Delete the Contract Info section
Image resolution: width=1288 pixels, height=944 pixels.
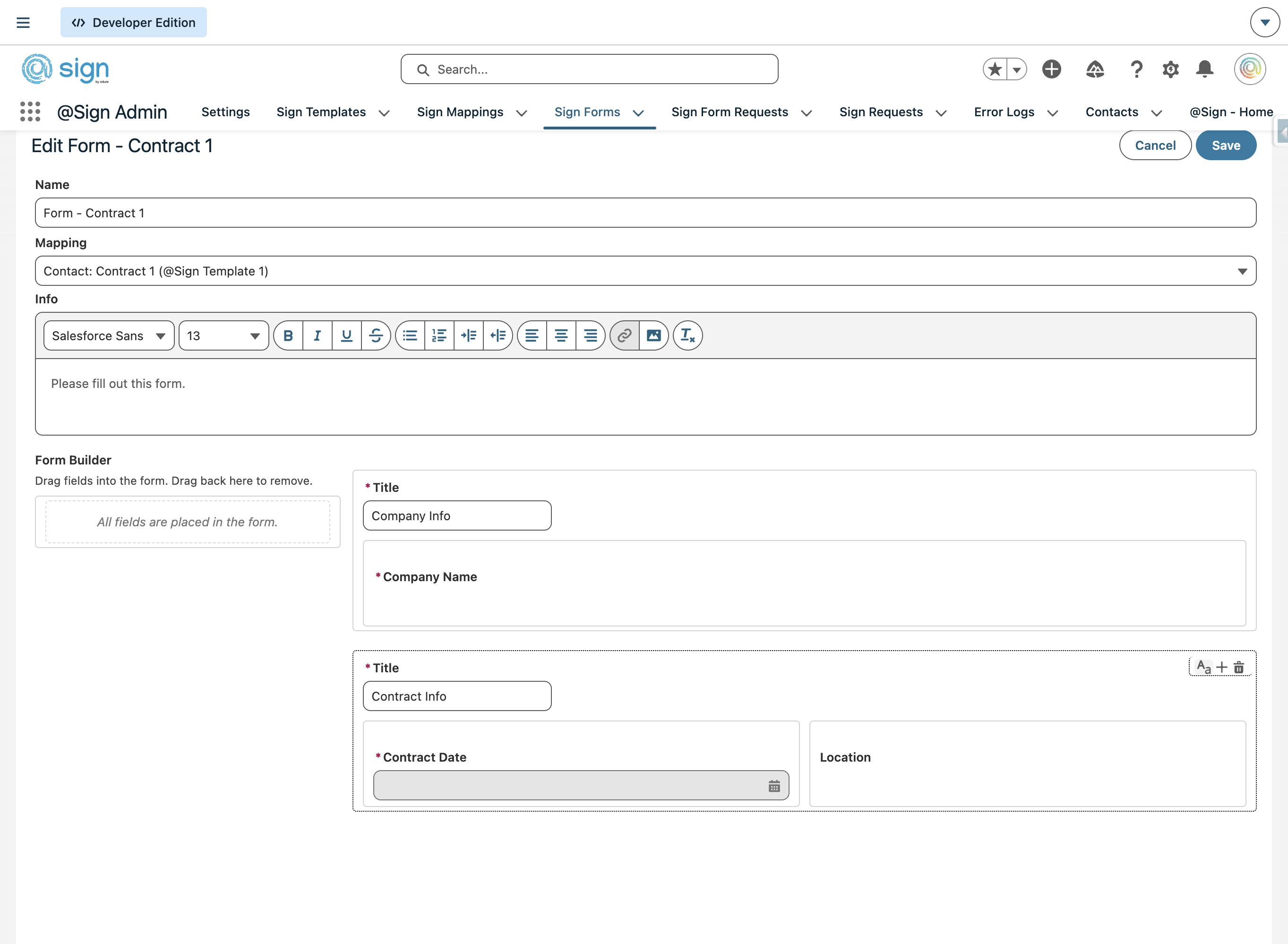coord(1239,668)
